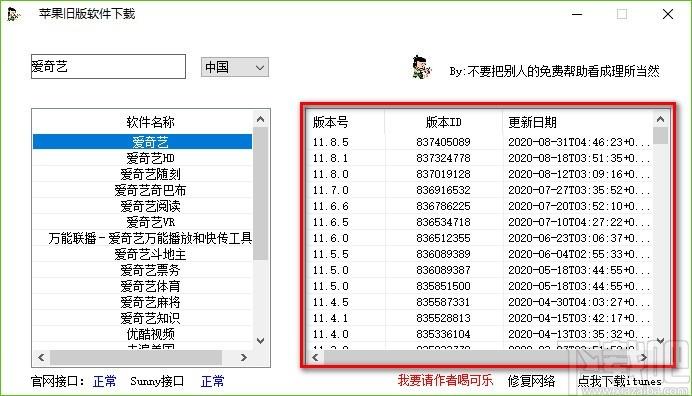Click the search field containing 爱奇艺

point(108,67)
